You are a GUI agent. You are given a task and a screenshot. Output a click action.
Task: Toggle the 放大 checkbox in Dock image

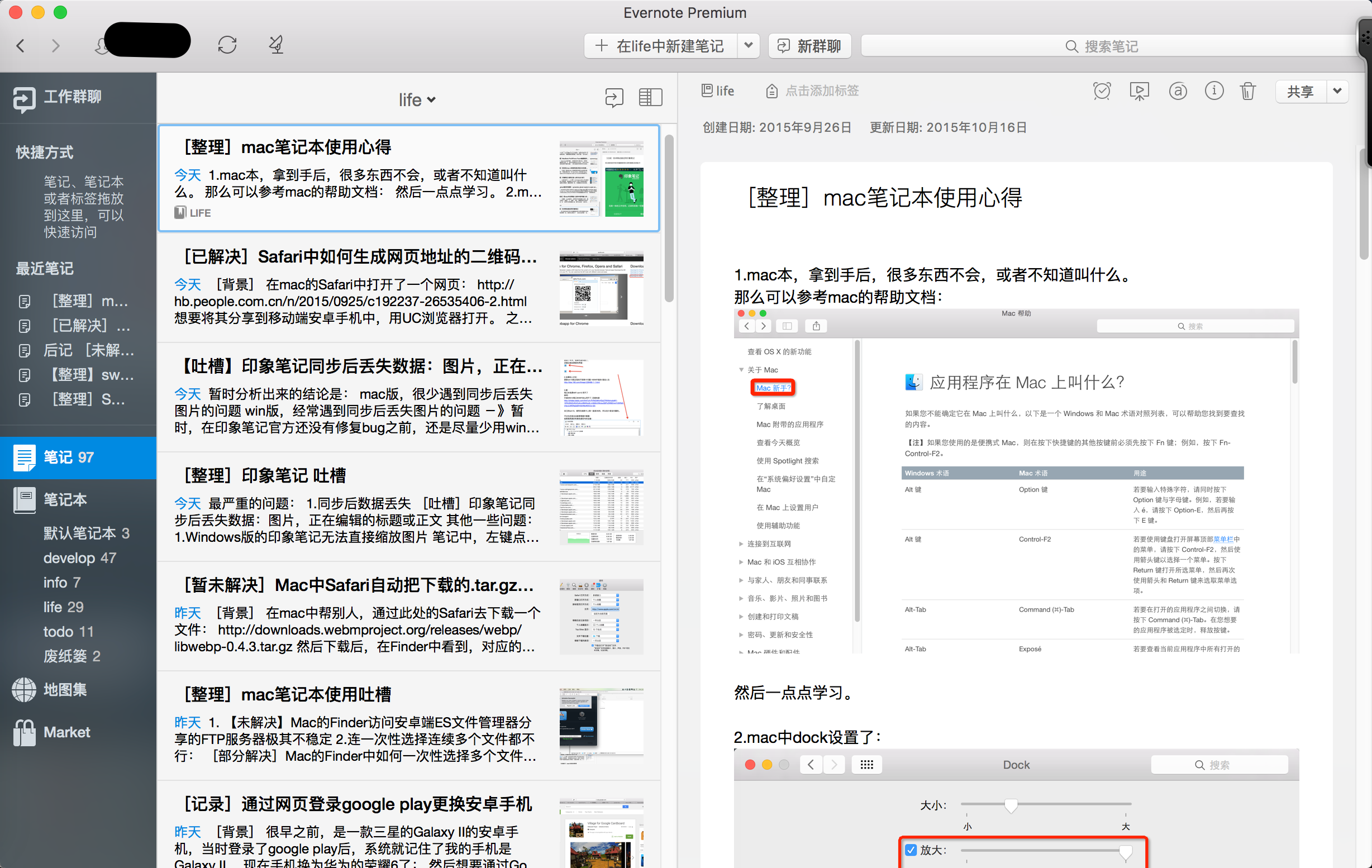click(x=911, y=850)
